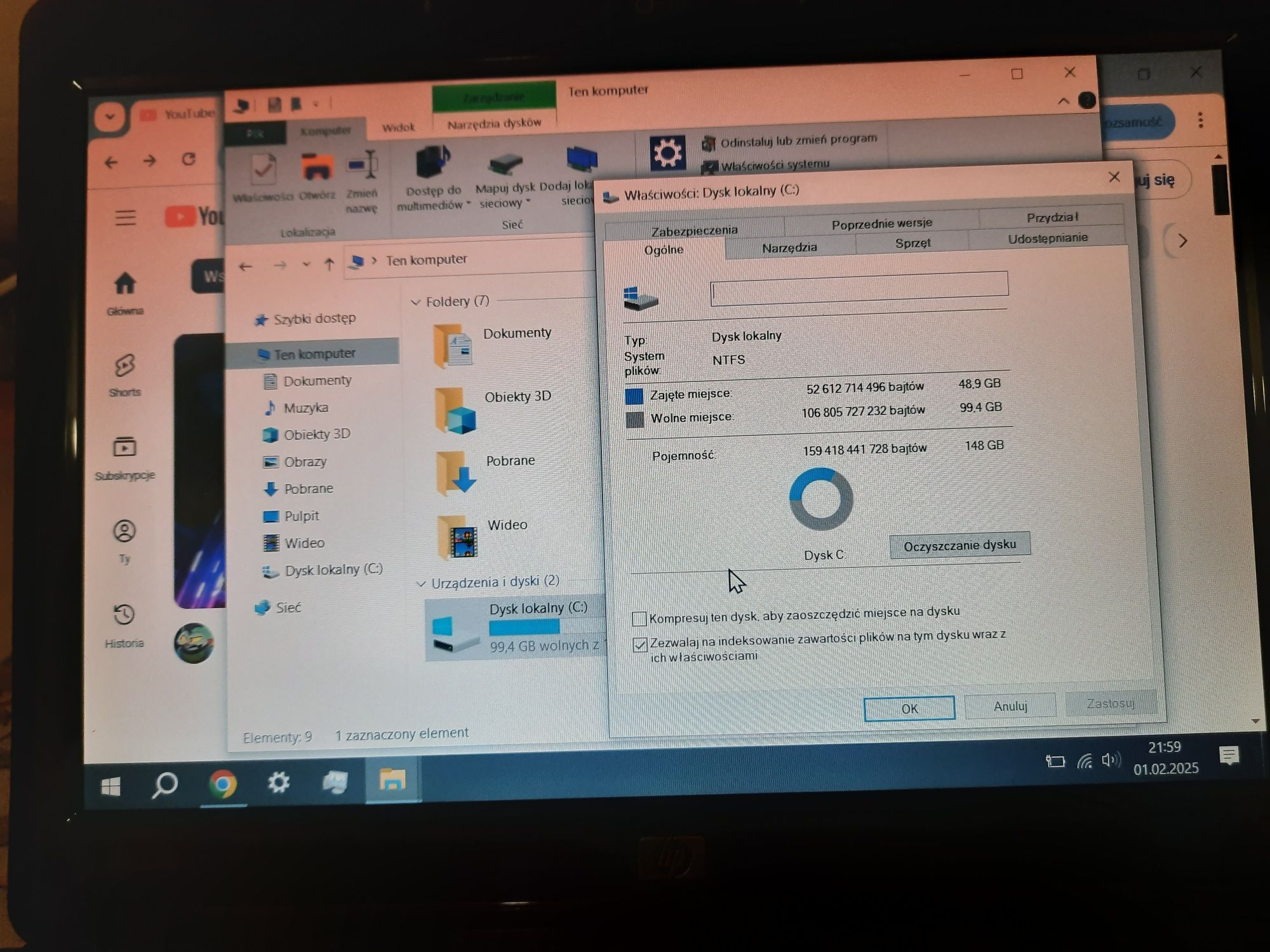Screen dimensions: 1270x952
Task: Open Windows Start menu
Action: pos(110,787)
